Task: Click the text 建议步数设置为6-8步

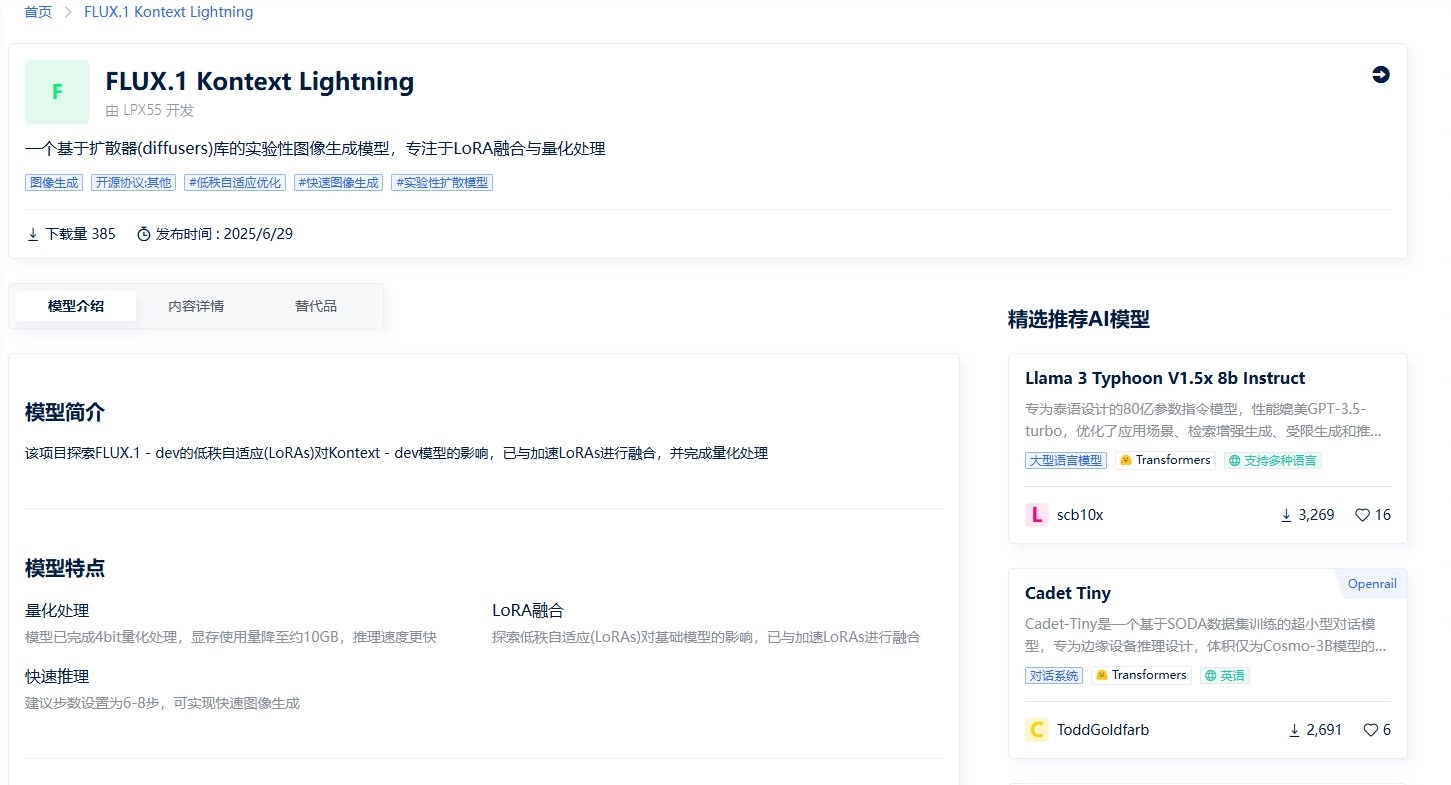Action: 162,703
